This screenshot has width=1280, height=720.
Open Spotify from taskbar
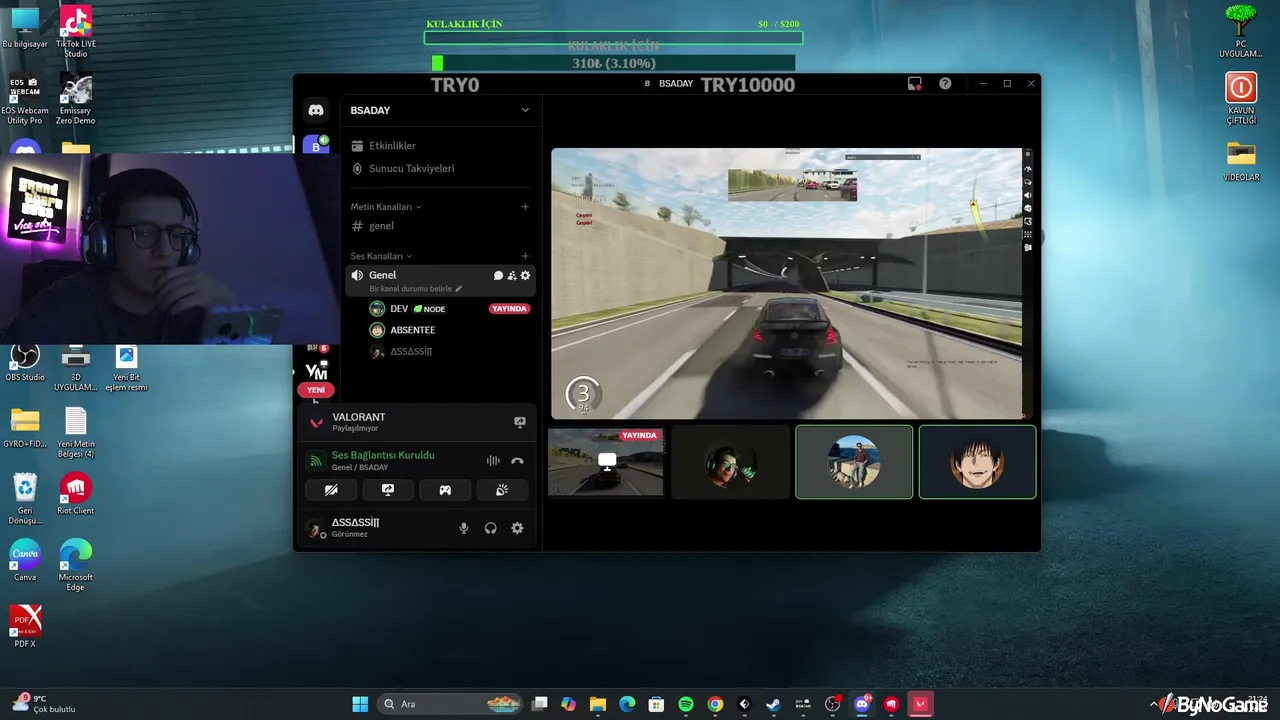[686, 704]
